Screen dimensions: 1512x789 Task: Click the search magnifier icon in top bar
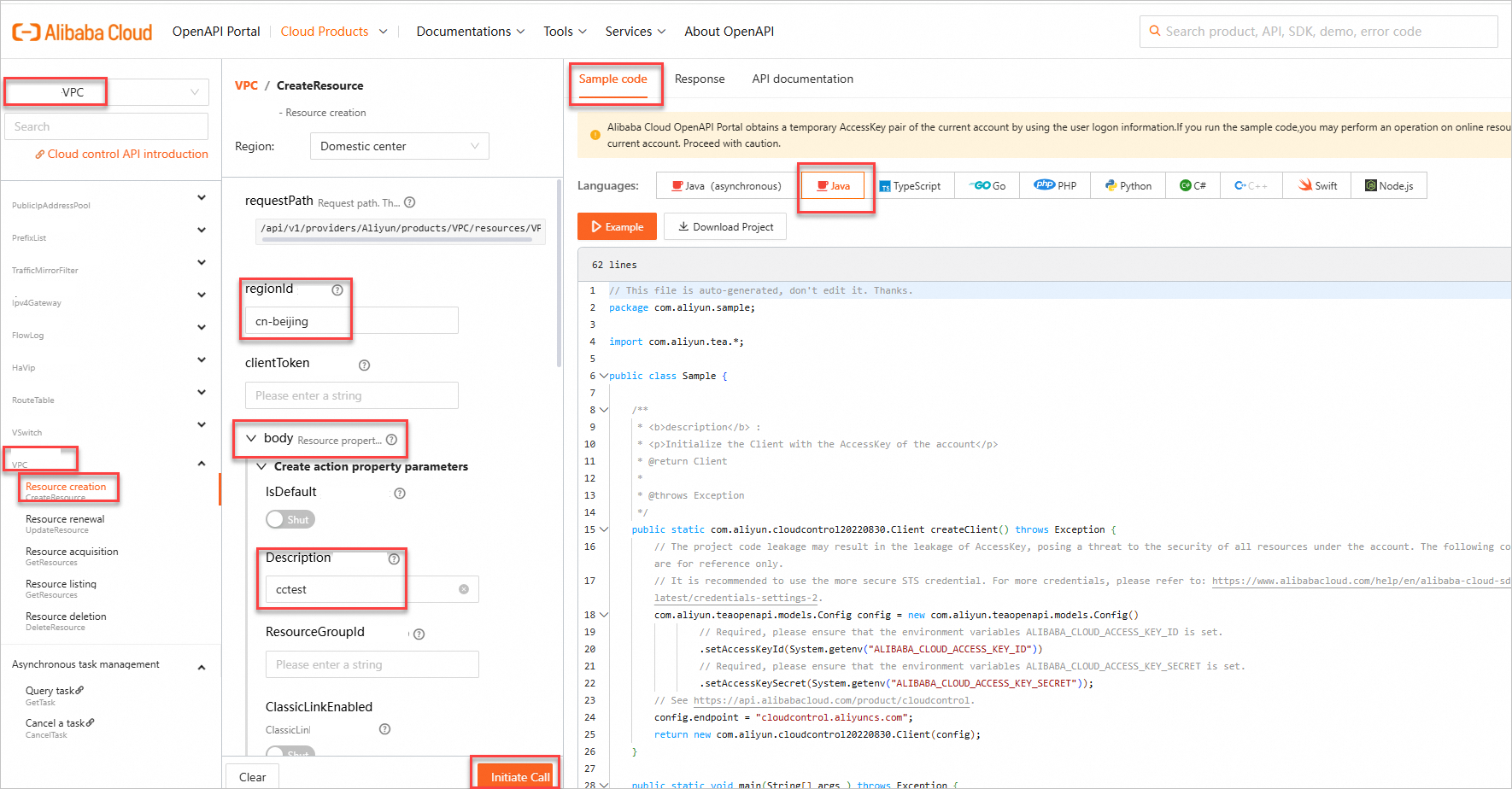pos(1155,31)
